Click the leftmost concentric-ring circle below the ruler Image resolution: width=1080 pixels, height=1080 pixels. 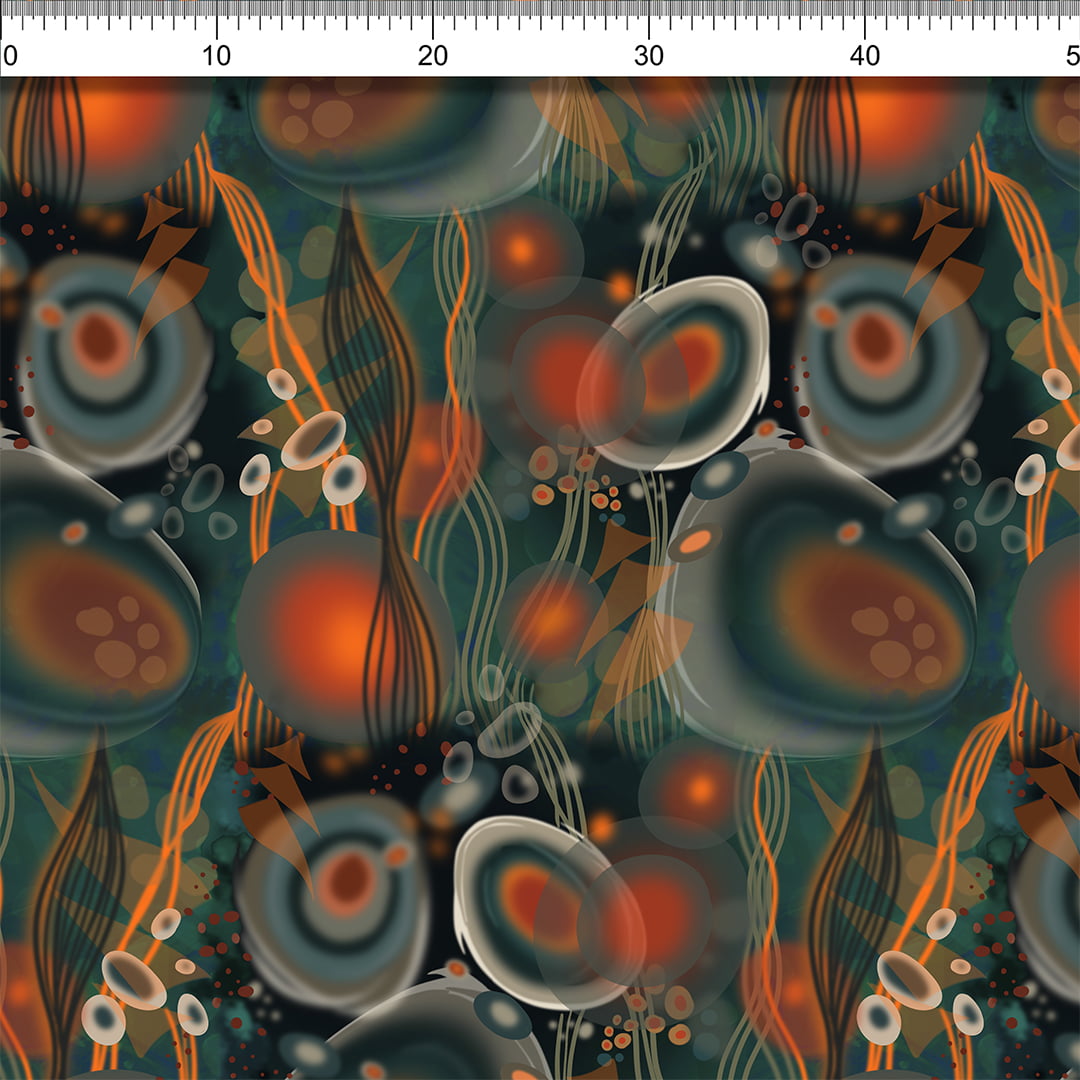tap(110, 360)
